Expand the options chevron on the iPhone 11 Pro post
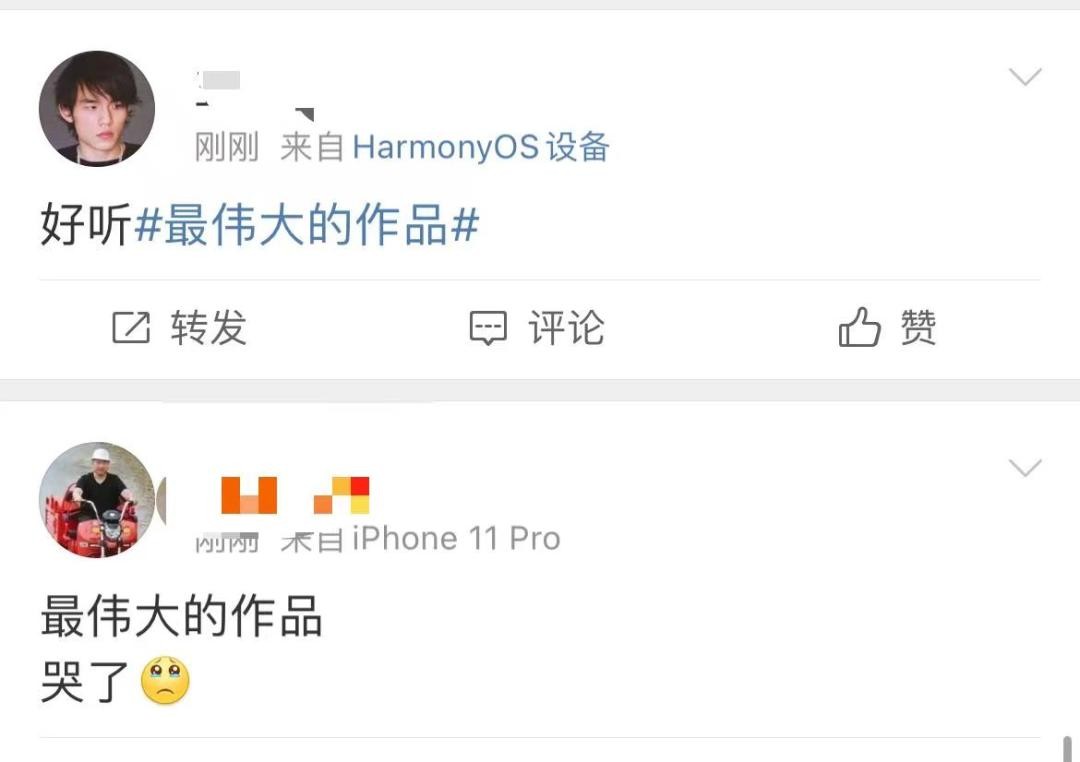This screenshot has width=1080, height=762. click(1025, 468)
